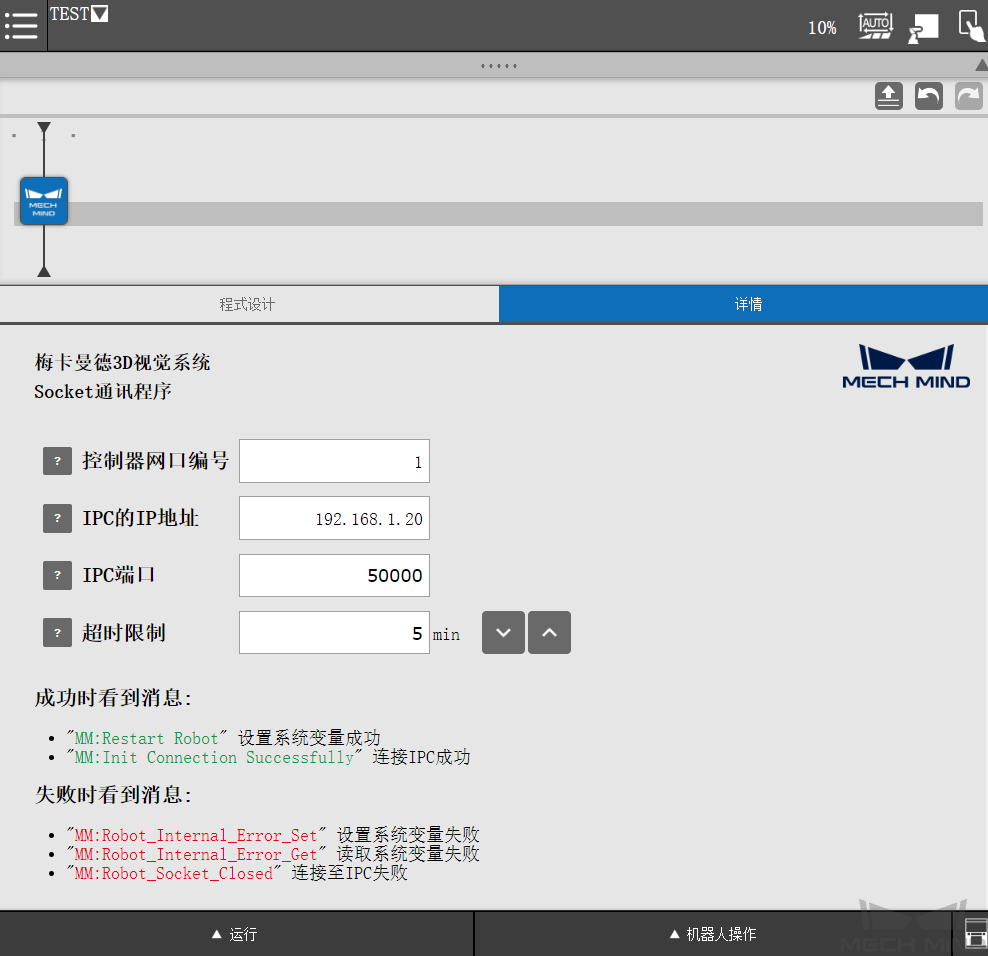The image size is (988, 956).
Task: Select the robot status icon in title bar
Action: point(921,25)
